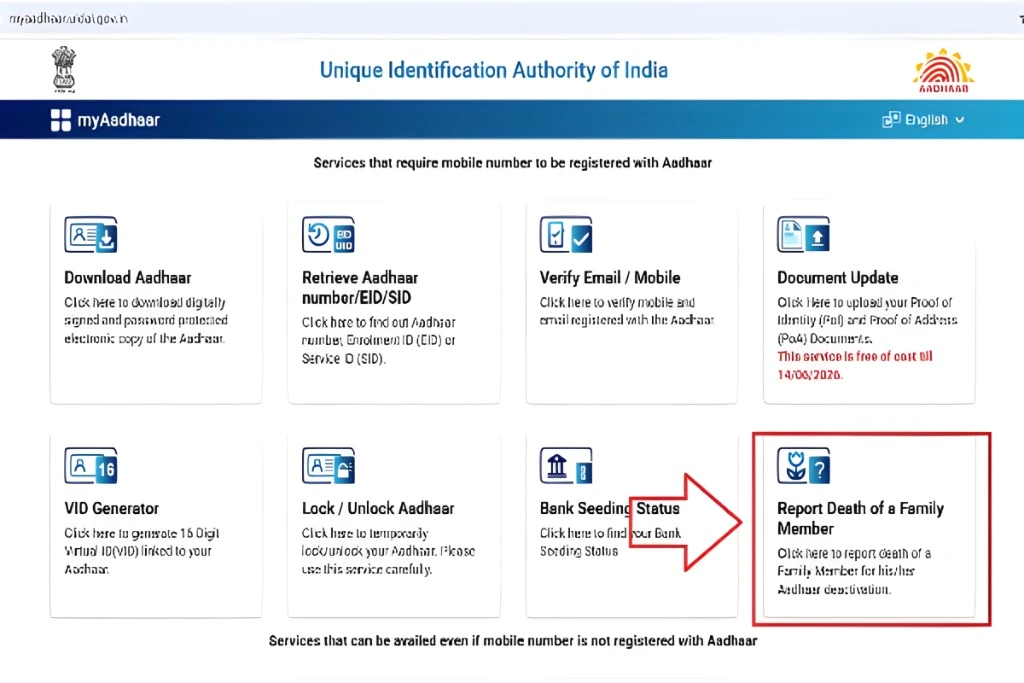This screenshot has height=683, width=1024.
Task: Click the myAadhaar grid icon
Action: pos(61,120)
